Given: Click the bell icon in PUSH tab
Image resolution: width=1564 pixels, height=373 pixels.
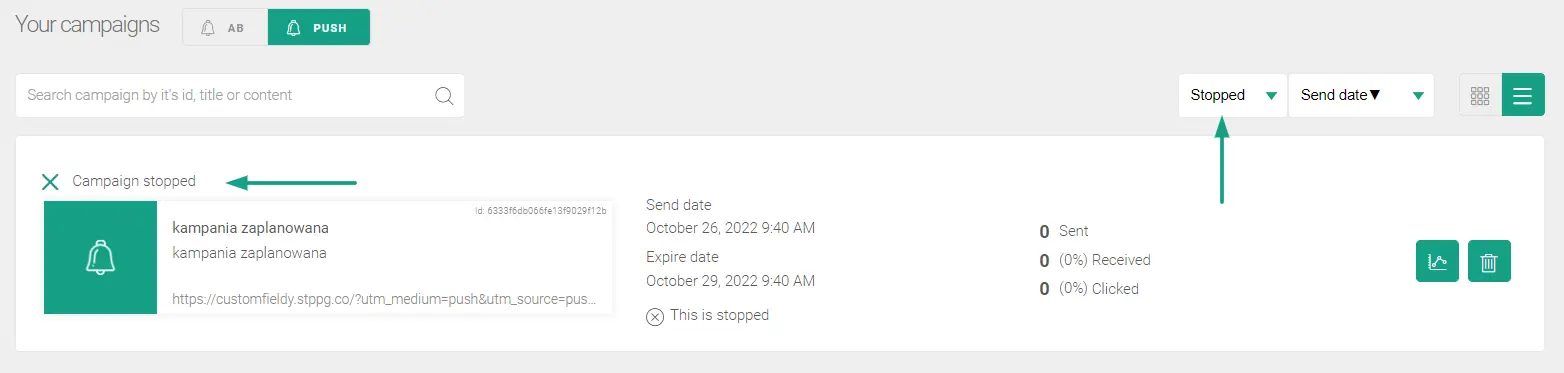Looking at the screenshot, I should 294,28.
